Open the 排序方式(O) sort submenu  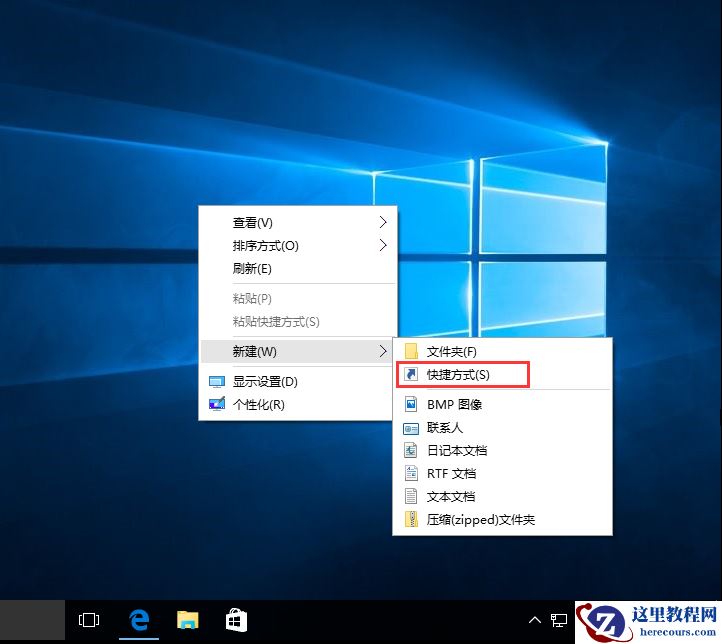[x=297, y=246]
